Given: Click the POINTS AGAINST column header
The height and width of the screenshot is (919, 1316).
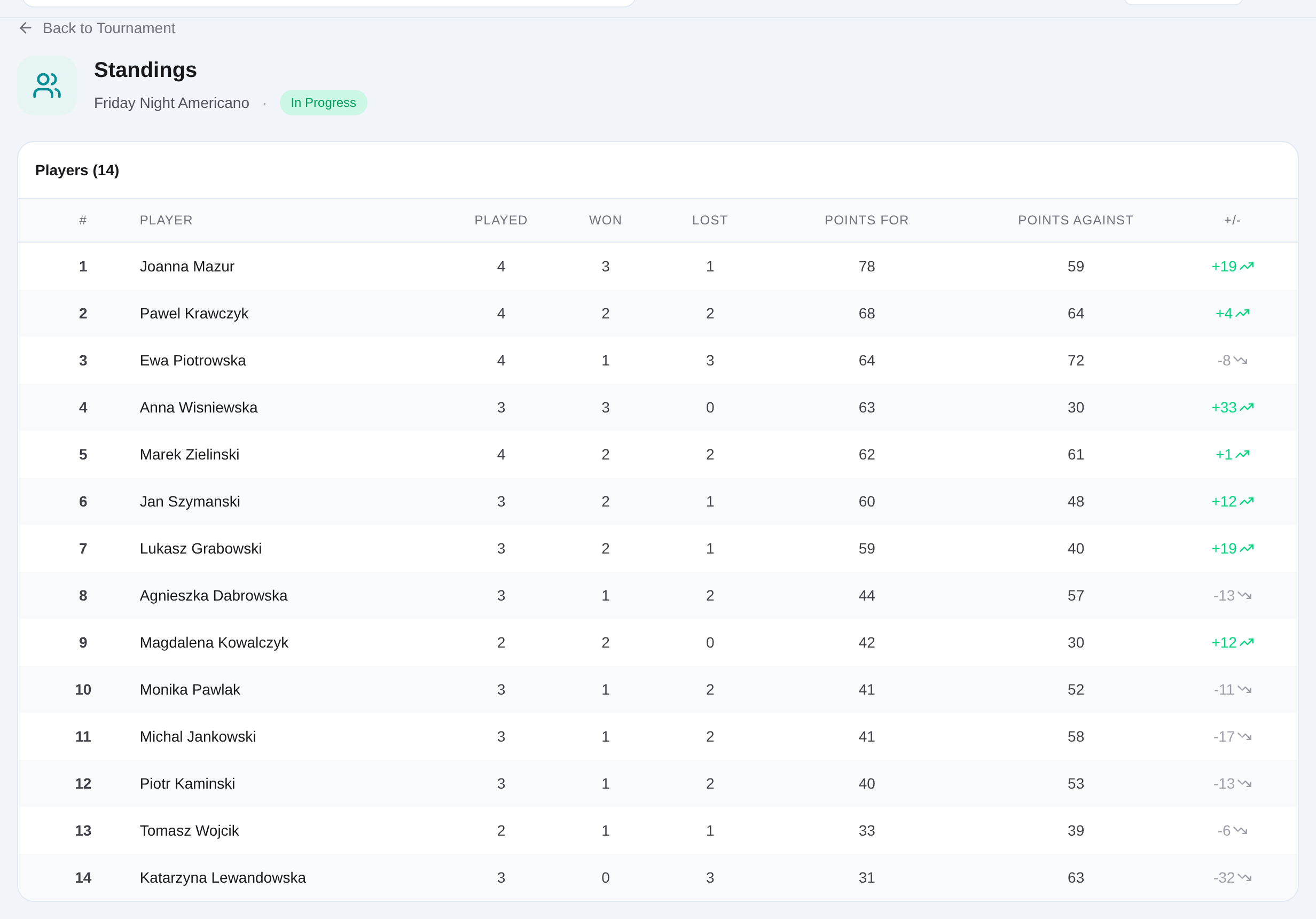Looking at the screenshot, I should click(1075, 220).
